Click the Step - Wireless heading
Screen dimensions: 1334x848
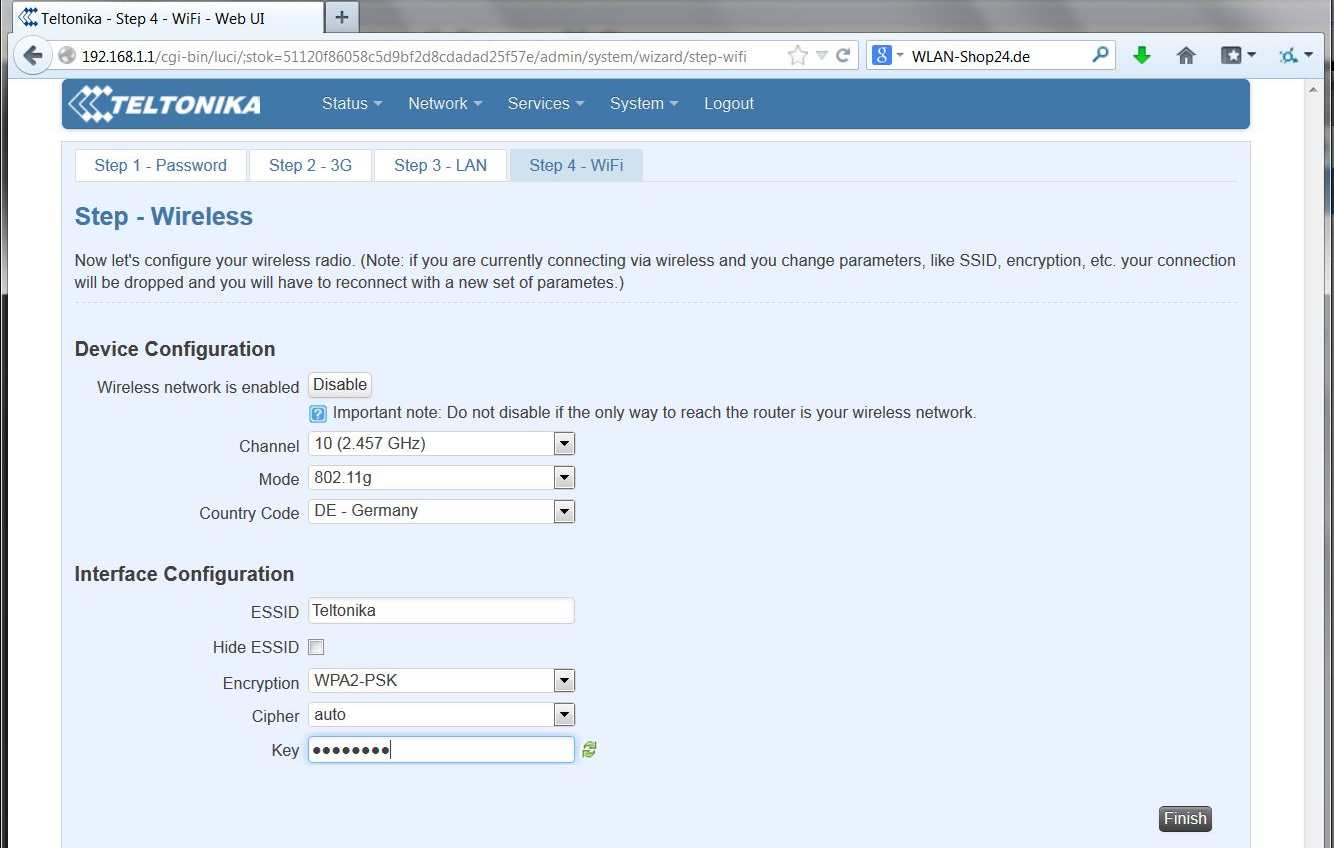pyautogui.click(x=164, y=217)
